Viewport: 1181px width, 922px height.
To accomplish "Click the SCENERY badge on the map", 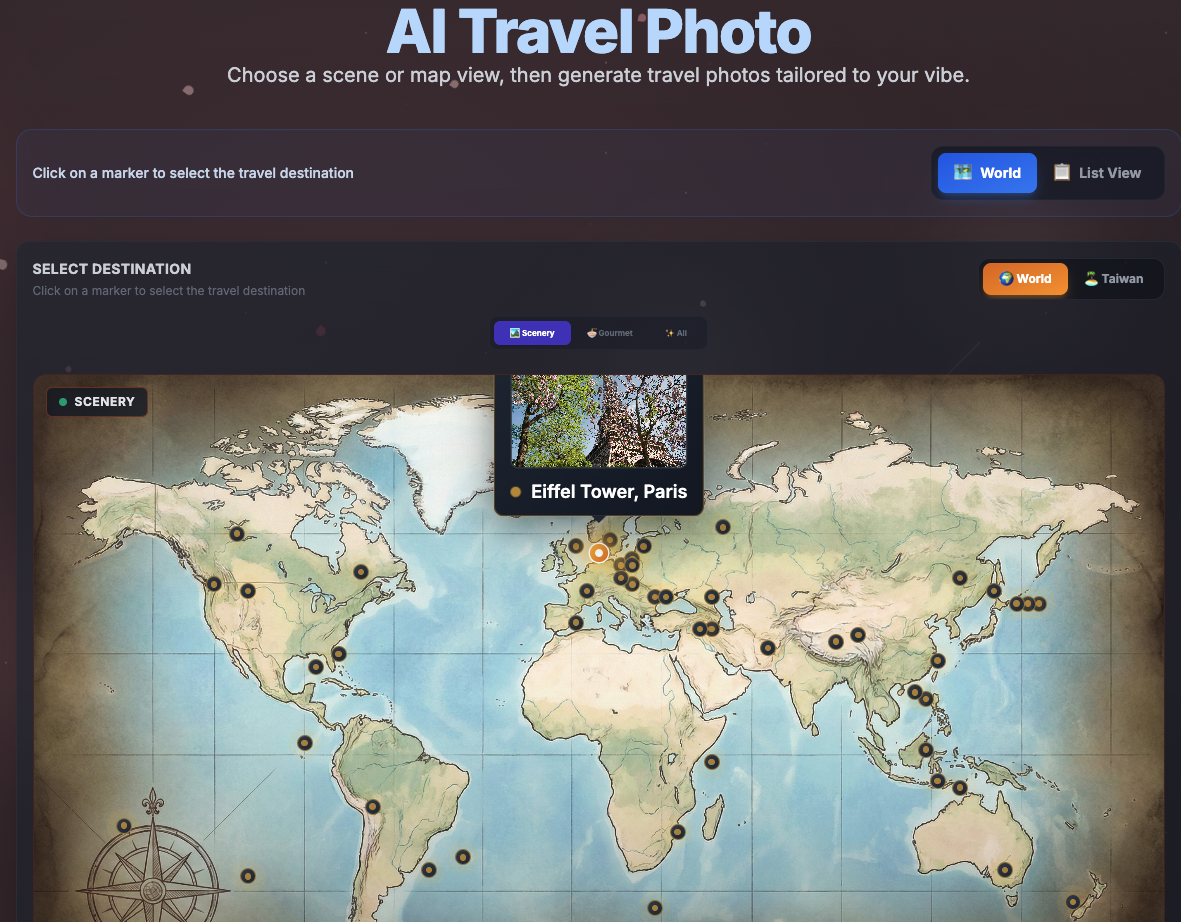I will pyautogui.click(x=97, y=401).
